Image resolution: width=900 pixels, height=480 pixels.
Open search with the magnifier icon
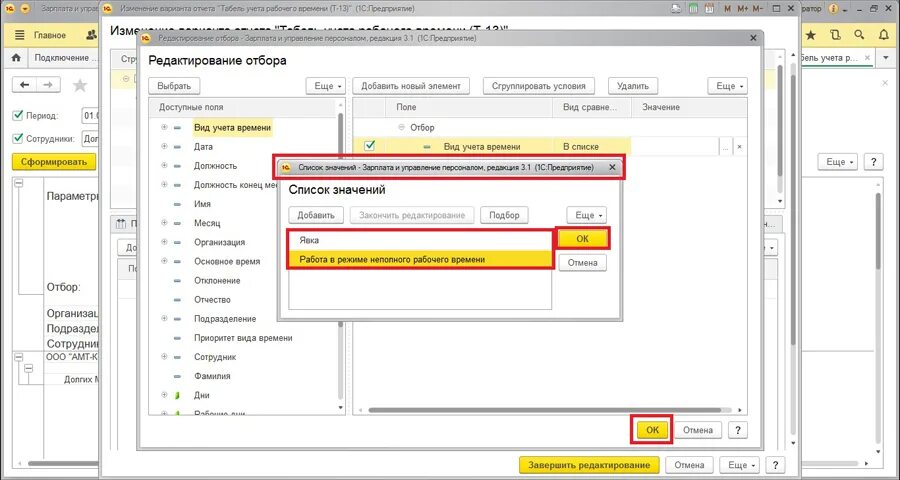(859, 35)
